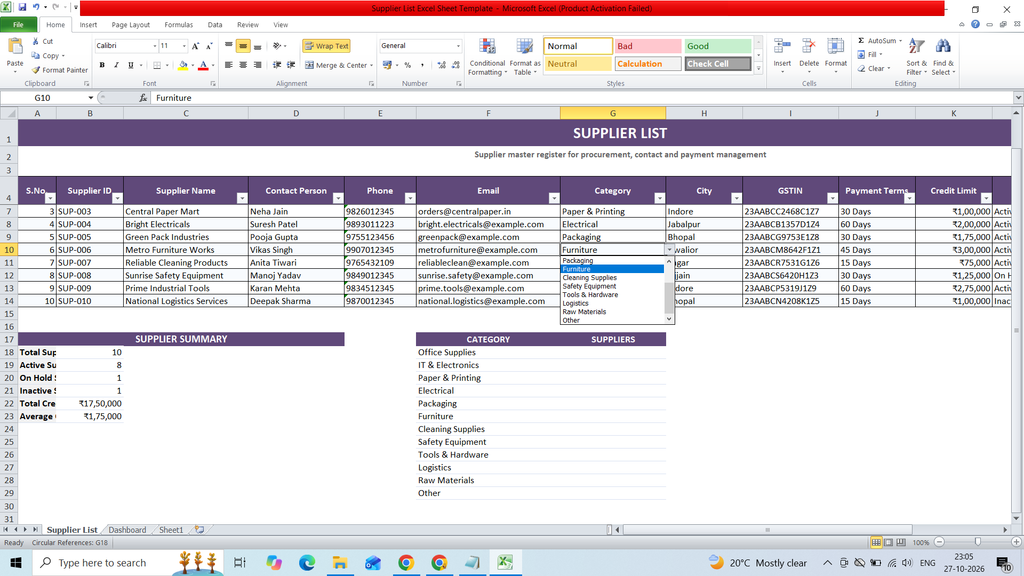The height and width of the screenshot is (576, 1024).
Task: Open the Font name Calibri dropdown
Action: pos(155,46)
